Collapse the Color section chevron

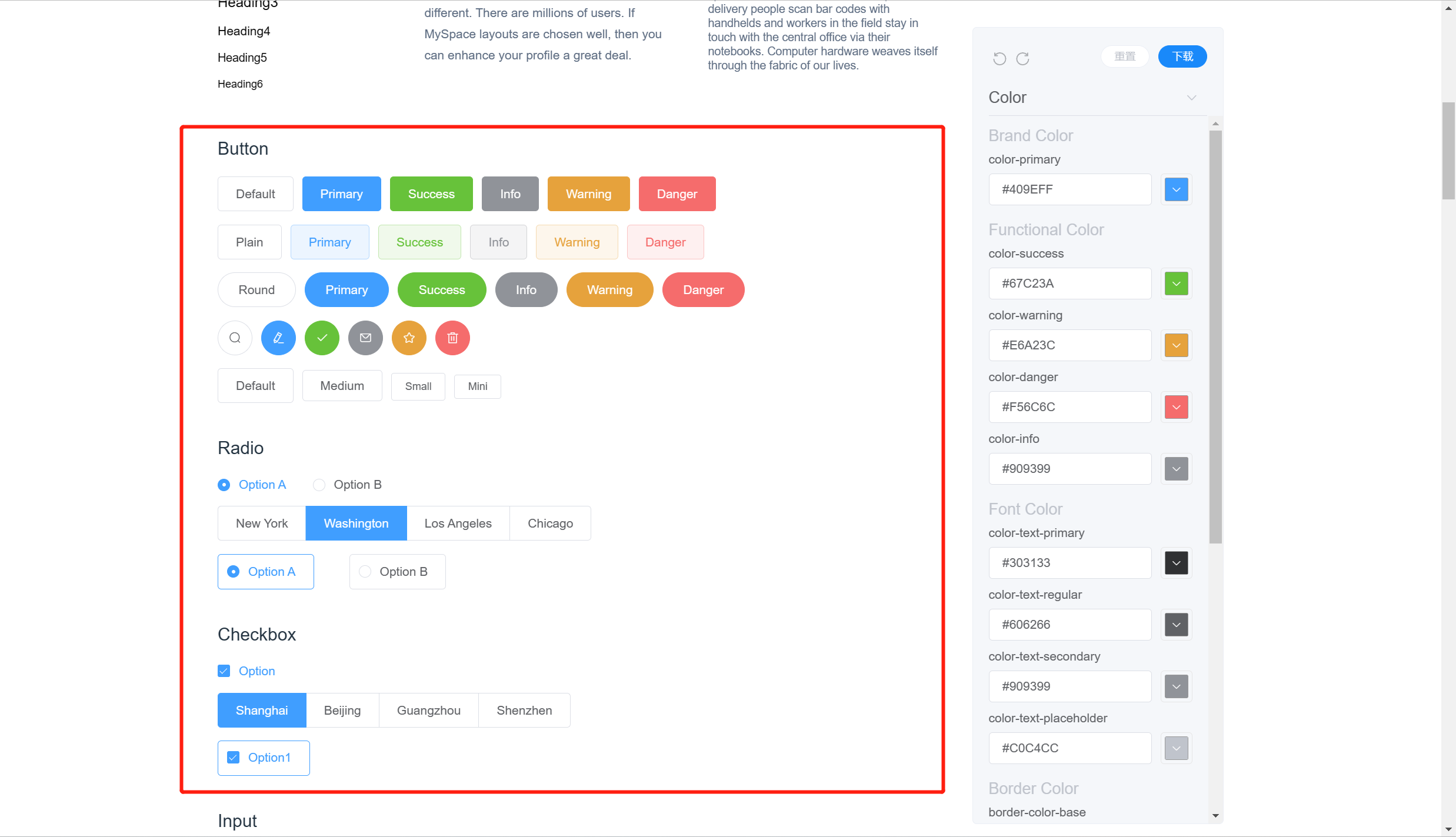click(1191, 98)
